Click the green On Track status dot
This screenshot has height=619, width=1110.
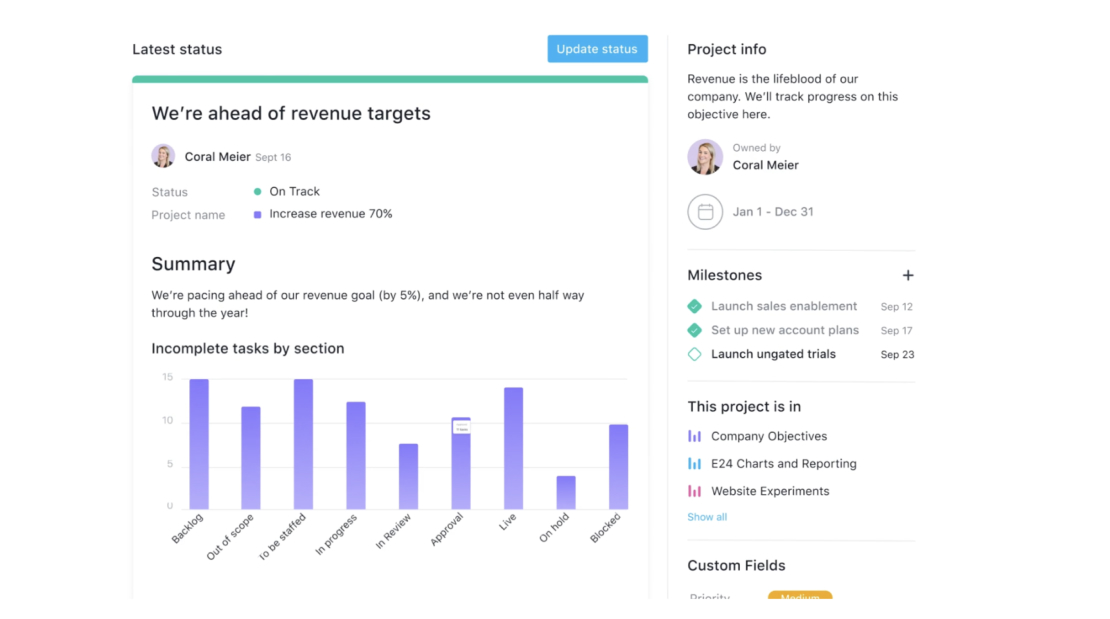(258, 191)
